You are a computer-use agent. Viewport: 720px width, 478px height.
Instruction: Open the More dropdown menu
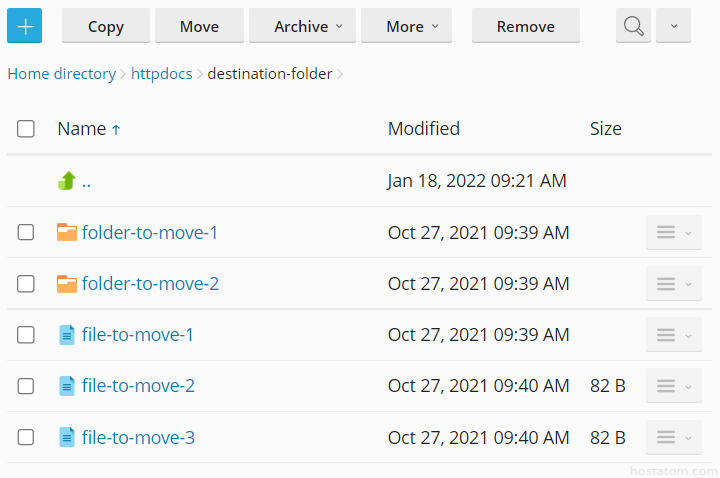[x=405, y=26]
